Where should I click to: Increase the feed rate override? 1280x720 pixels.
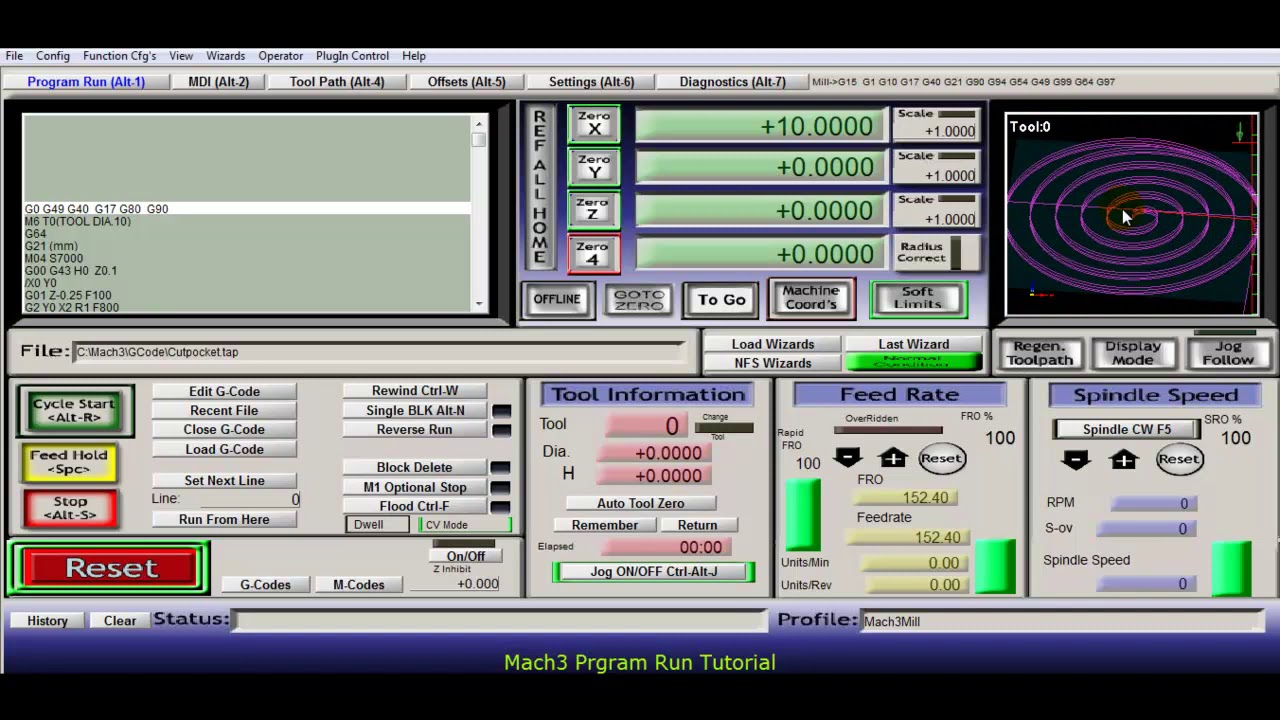[x=893, y=458]
